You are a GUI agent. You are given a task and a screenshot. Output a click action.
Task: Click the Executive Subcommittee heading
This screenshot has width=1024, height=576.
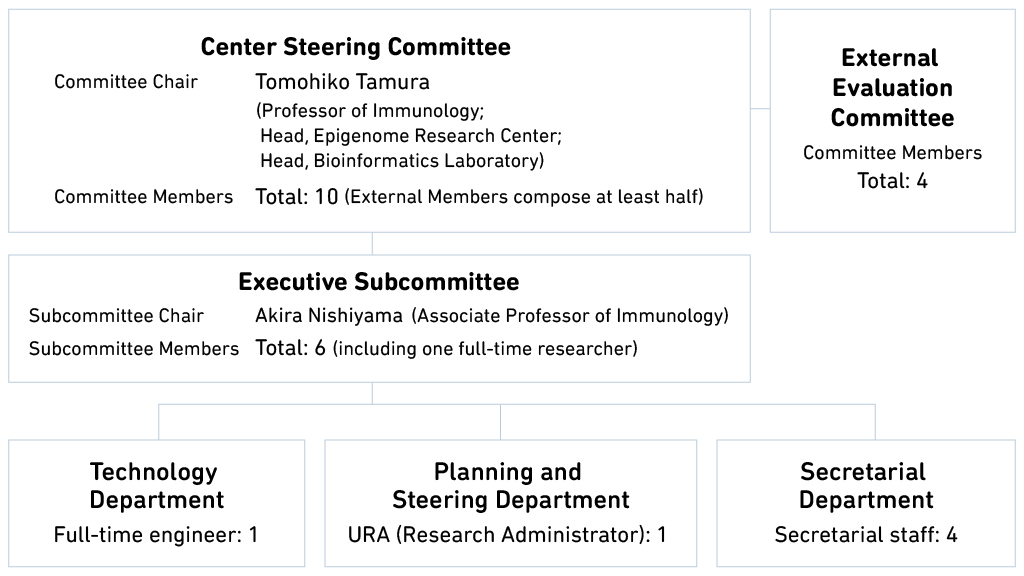378,282
